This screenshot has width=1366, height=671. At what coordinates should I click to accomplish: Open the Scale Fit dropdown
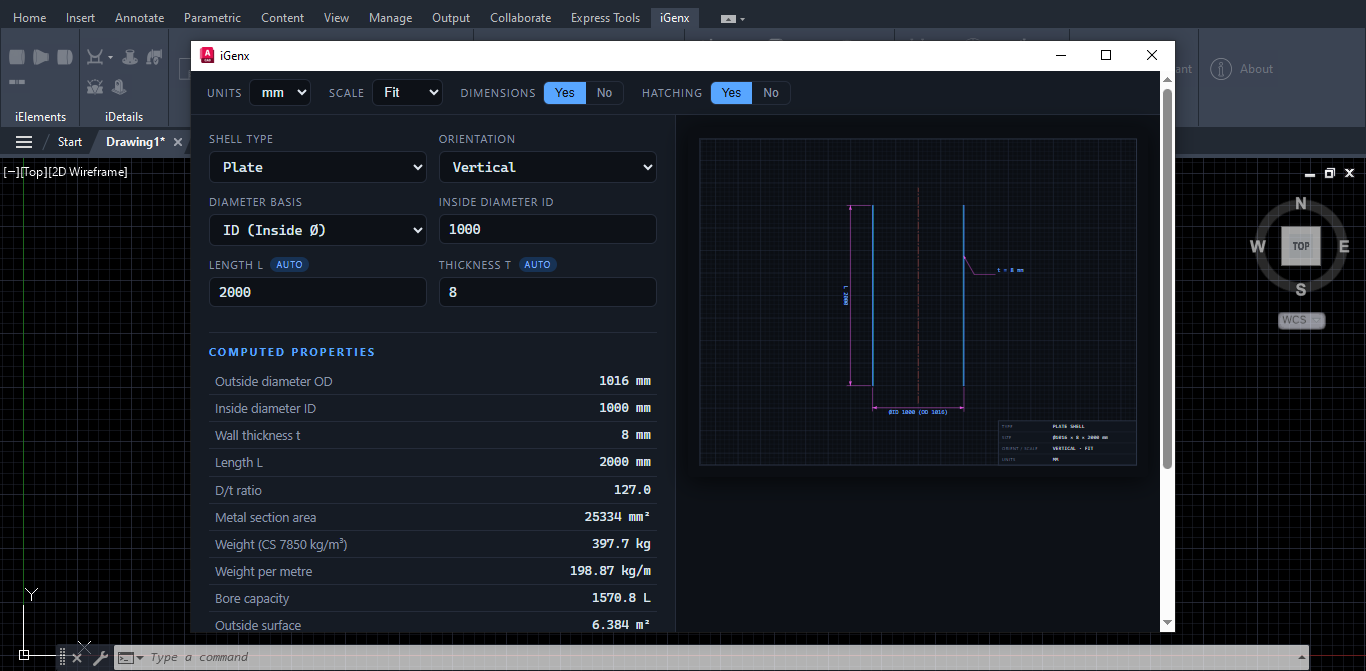(407, 93)
